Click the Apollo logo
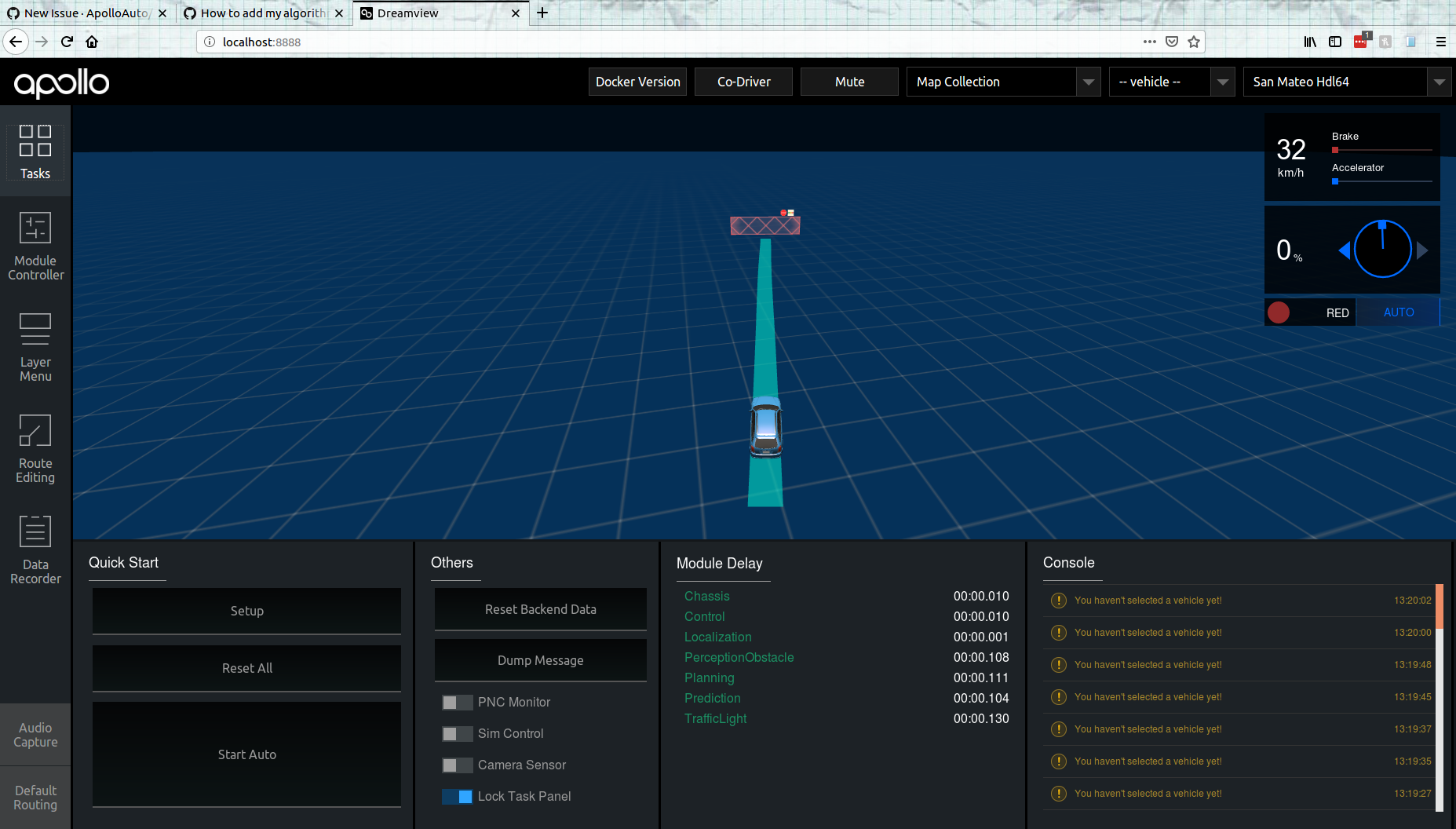Viewport: 1456px width, 829px height. pos(61,84)
